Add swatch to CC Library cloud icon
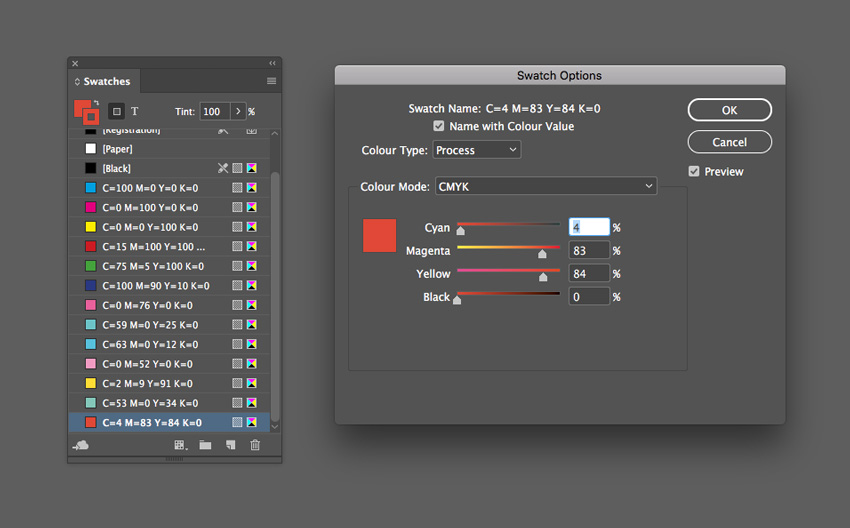Screen dimensions: 850x528 [81, 445]
